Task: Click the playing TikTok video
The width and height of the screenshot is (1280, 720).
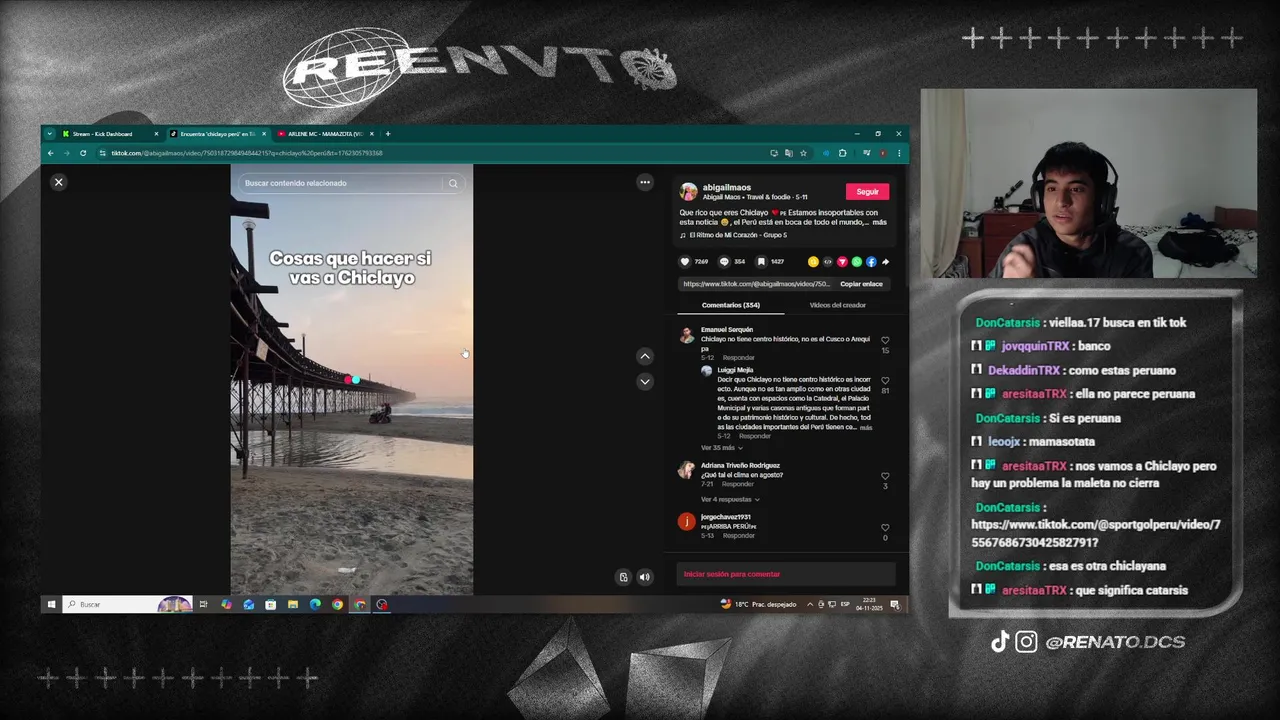Action: coord(352,380)
